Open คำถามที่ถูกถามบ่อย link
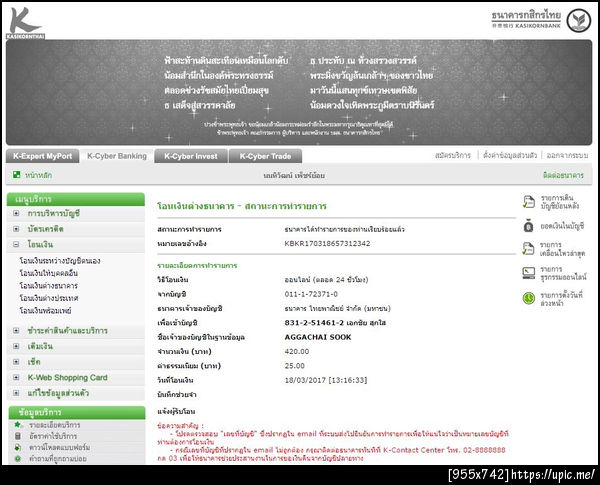600x485 pixels. (x=57, y=459)
